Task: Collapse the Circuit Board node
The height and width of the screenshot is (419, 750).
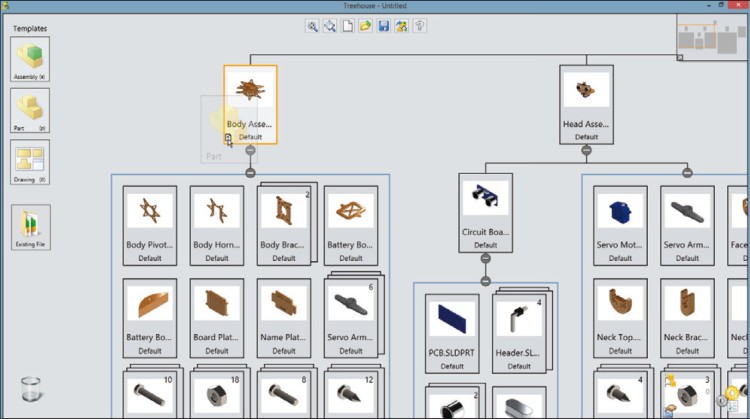Action: 486,257
